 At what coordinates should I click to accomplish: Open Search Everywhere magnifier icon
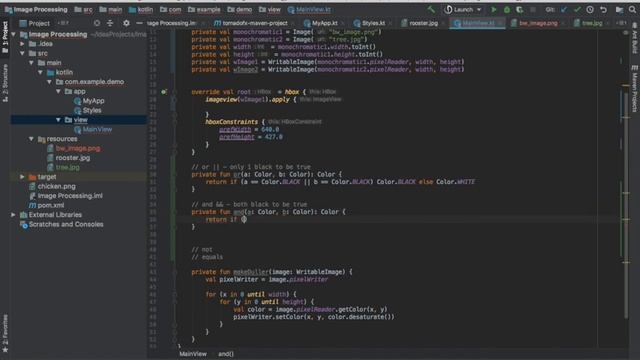(x=632, y=9)
